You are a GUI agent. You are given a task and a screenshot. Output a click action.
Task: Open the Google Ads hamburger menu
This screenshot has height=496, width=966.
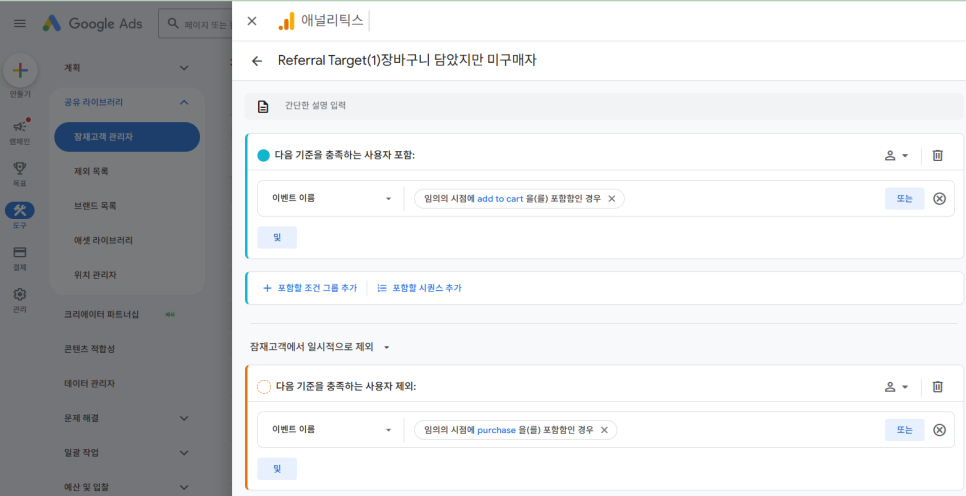(x=20, y=23)
